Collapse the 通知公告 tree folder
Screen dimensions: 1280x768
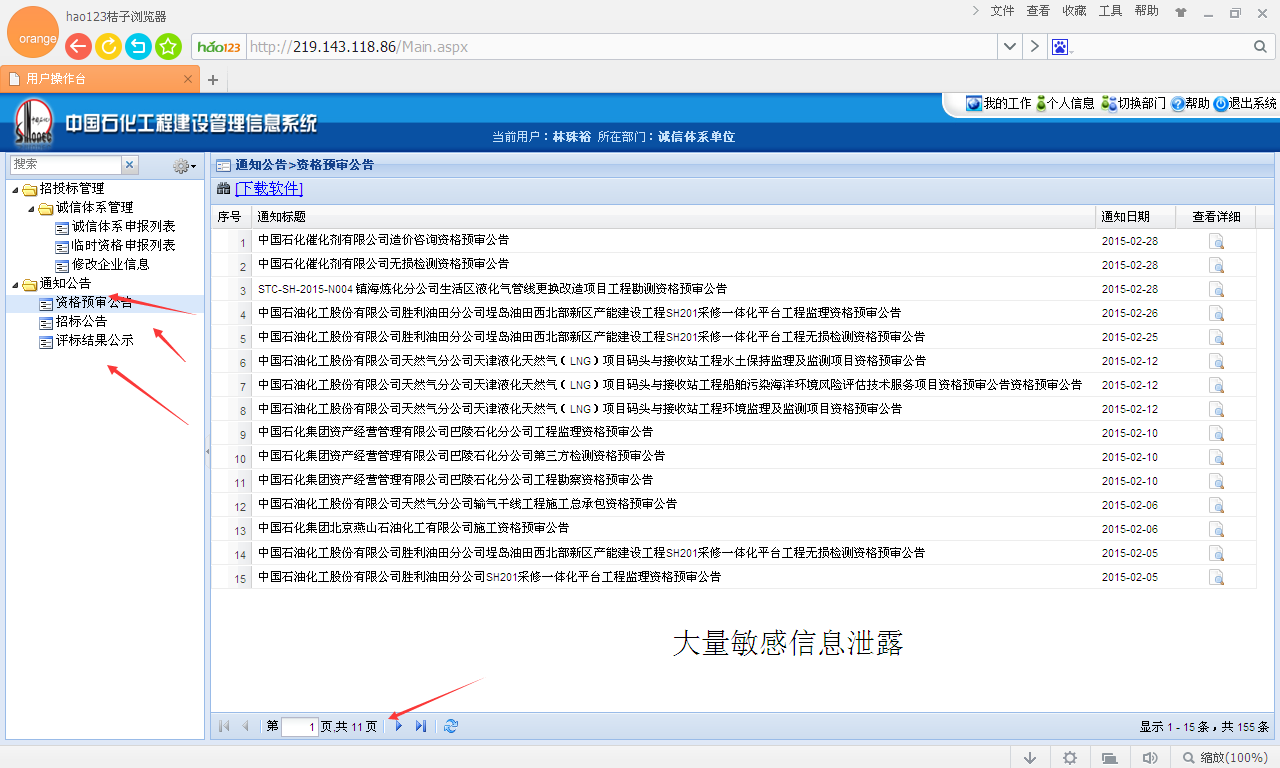[14, 284]
